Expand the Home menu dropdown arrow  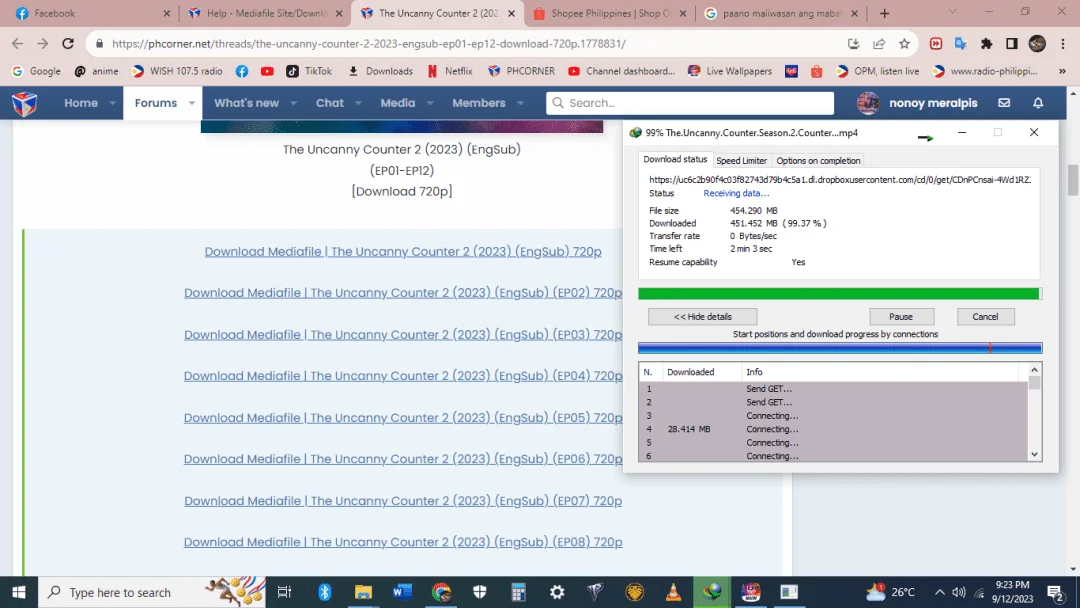[x=112, y=103]
